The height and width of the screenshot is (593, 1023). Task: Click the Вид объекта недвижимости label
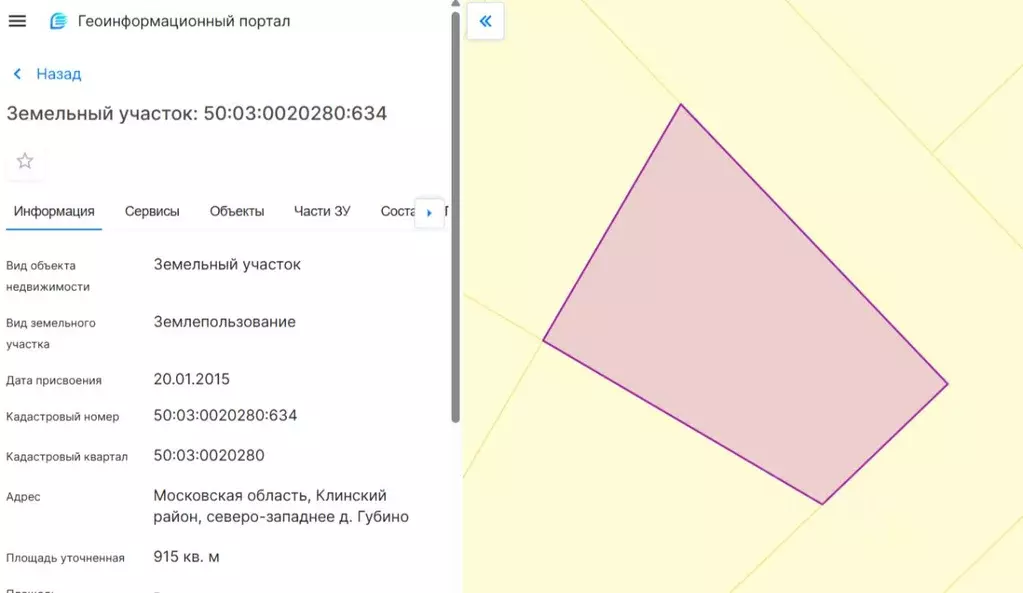click(x=48, y=276)
